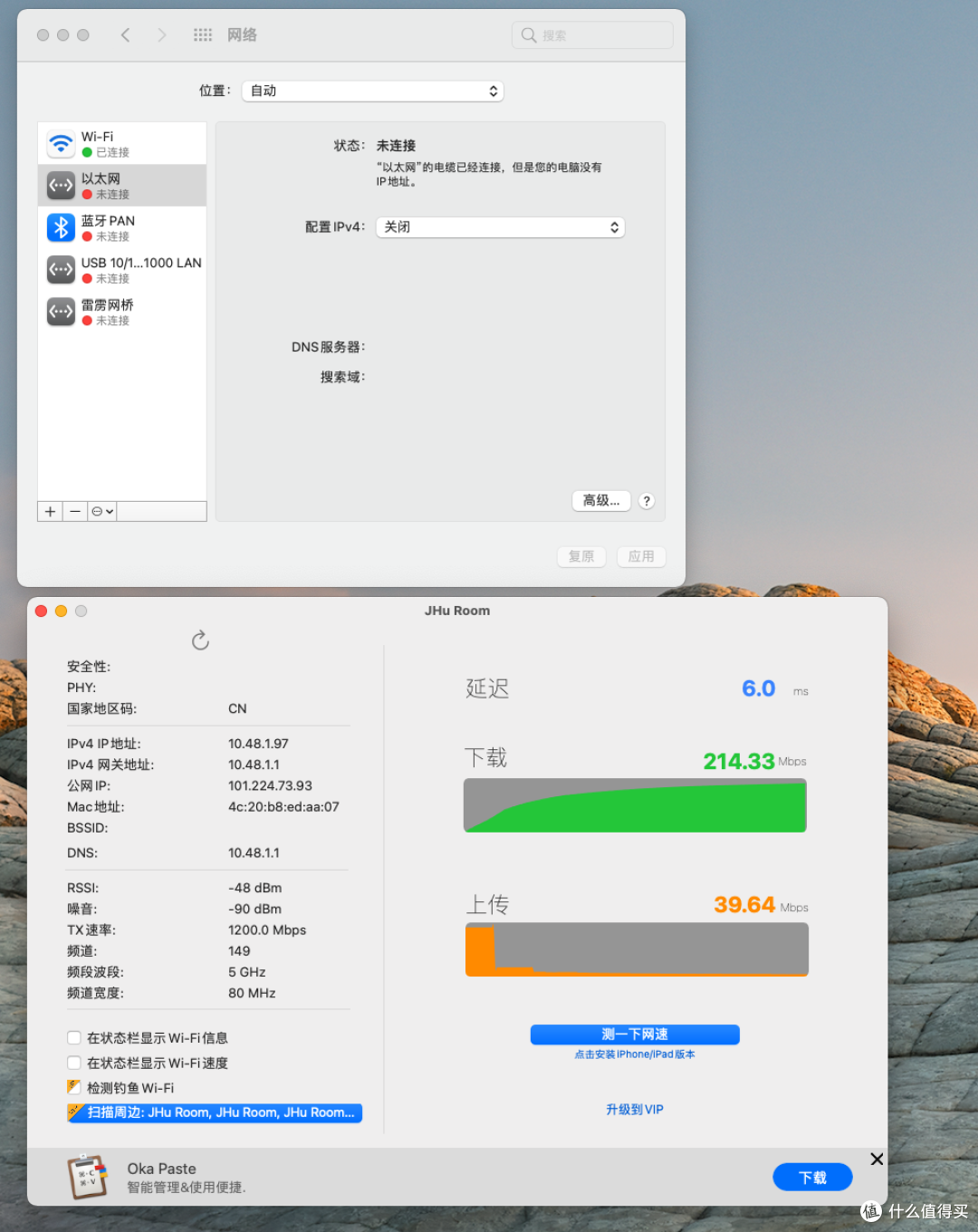Click Oka Paste title text
Viewport: 978px width, 1232px height.
(x=161, y=1169)
